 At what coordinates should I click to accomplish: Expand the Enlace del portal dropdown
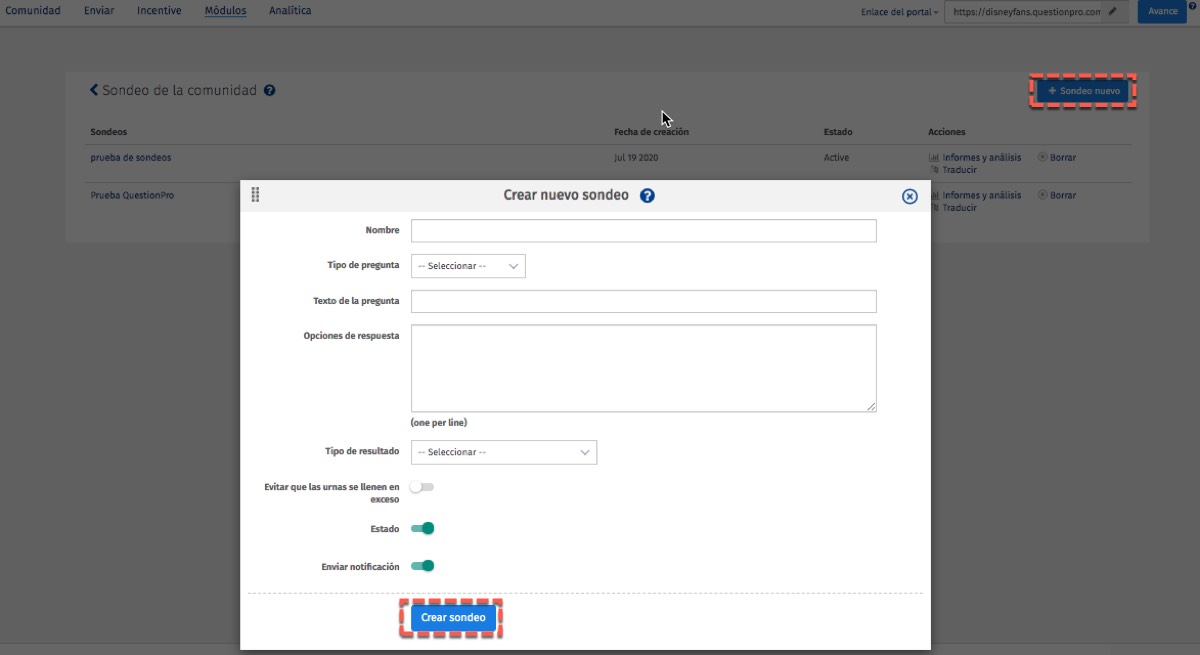click(x=899, y=12)
